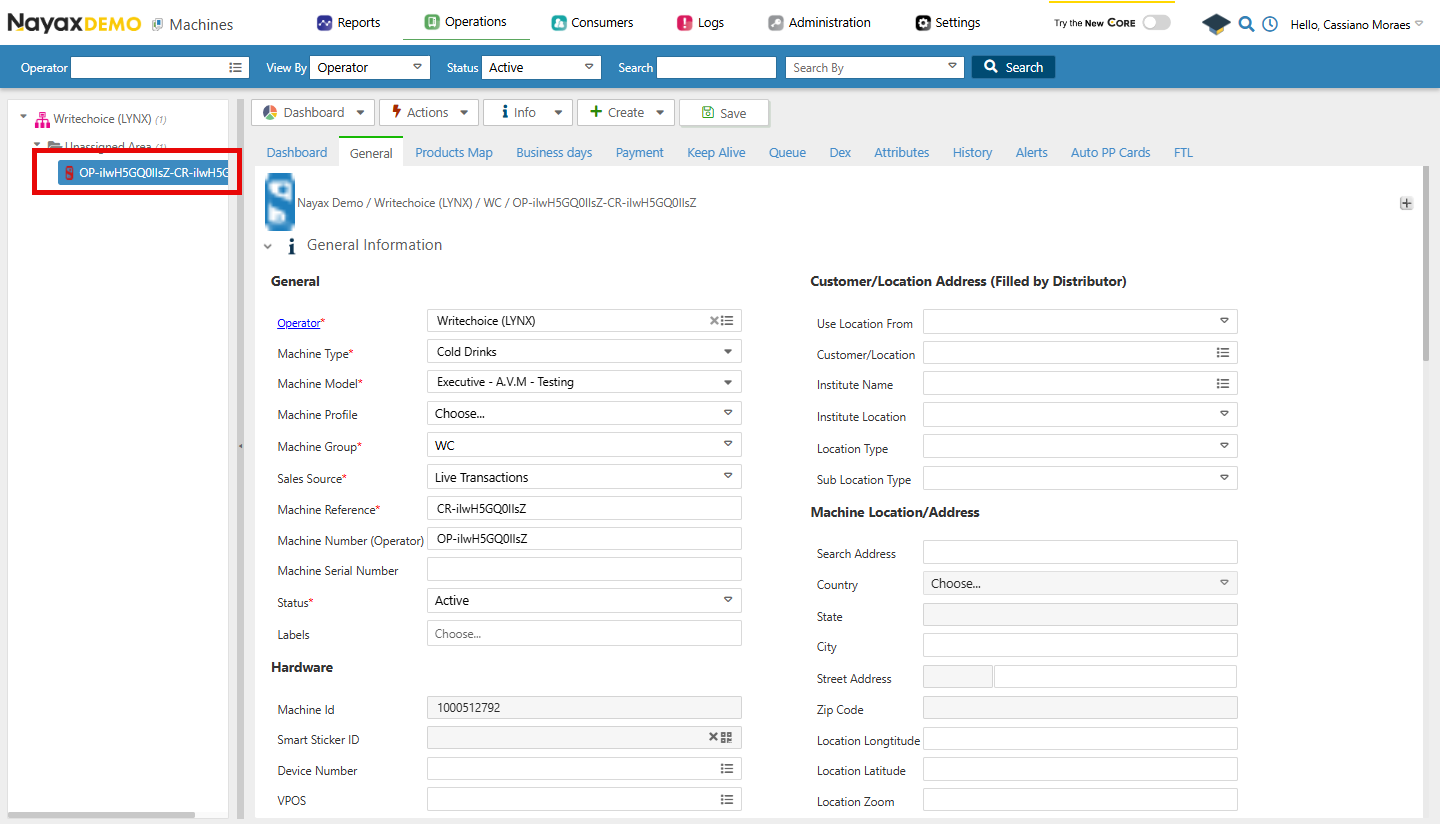
Task: Open the View By dropdown
Action: [370, 67]
